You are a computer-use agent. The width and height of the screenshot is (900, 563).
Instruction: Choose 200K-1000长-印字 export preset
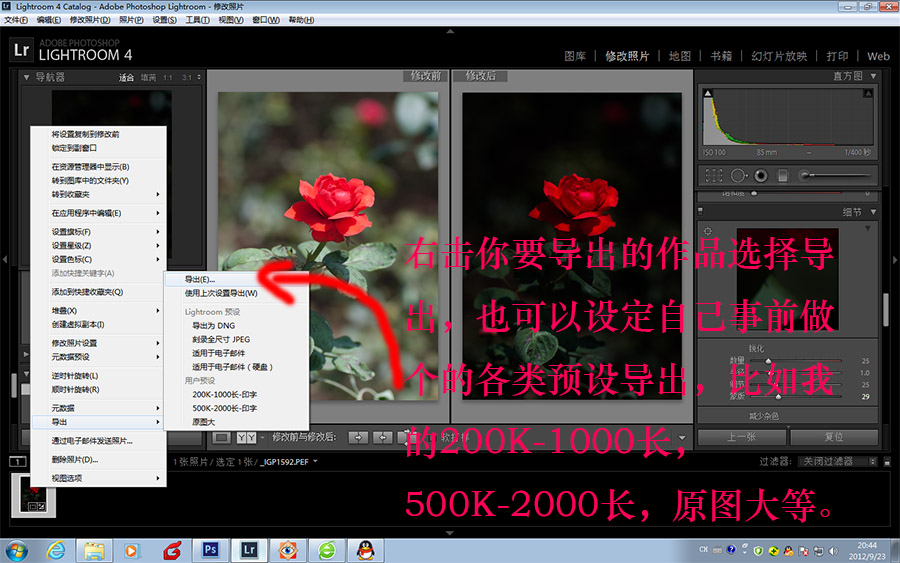click(236, 395)
